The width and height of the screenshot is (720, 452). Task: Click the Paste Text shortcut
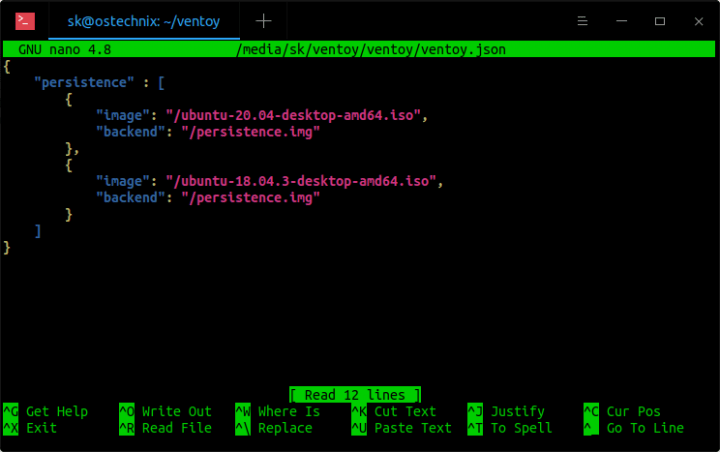[x=412, y=428]
